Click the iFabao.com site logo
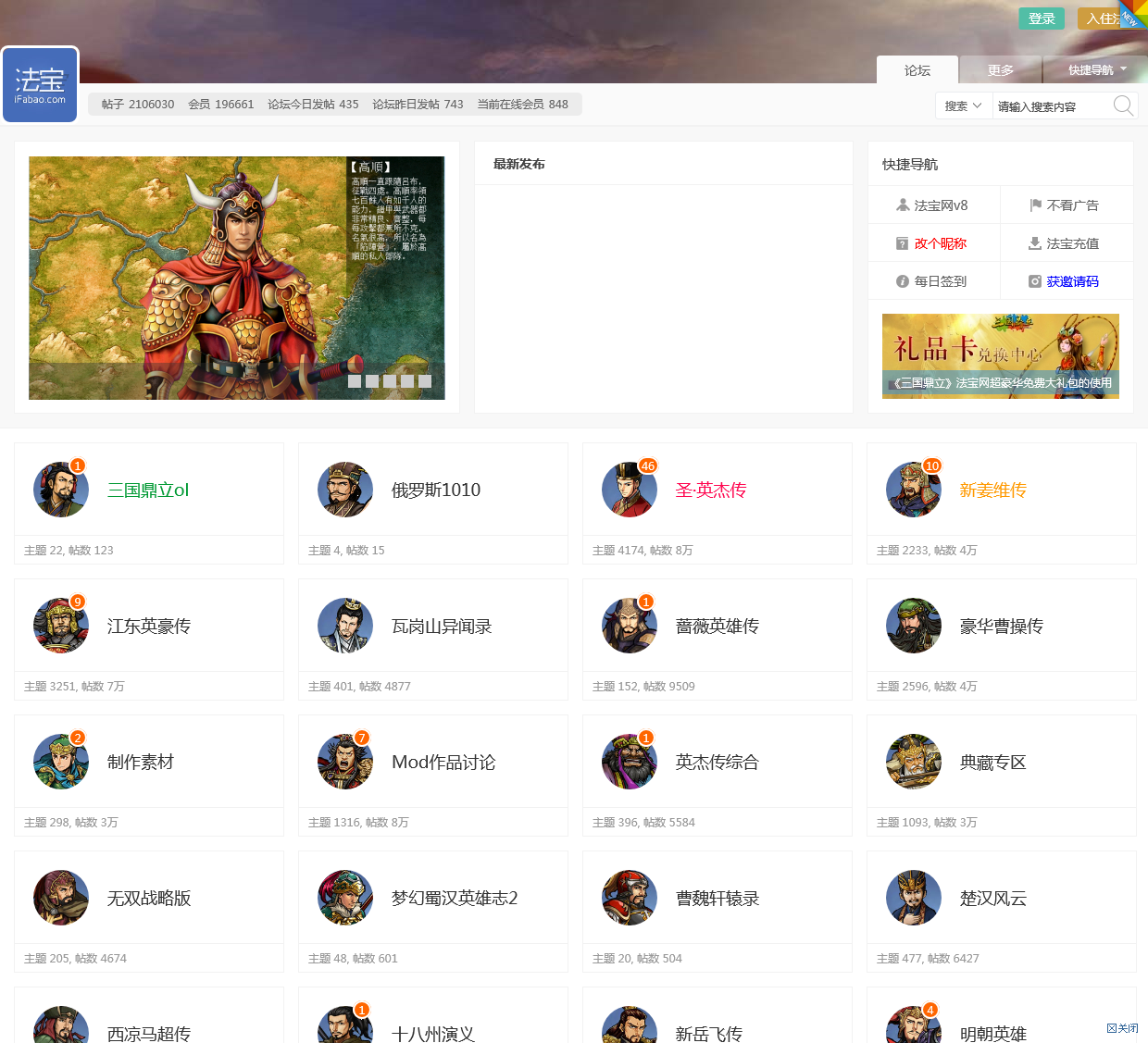Screen dimensions: 1148x1043 click(x=40, y=85)
